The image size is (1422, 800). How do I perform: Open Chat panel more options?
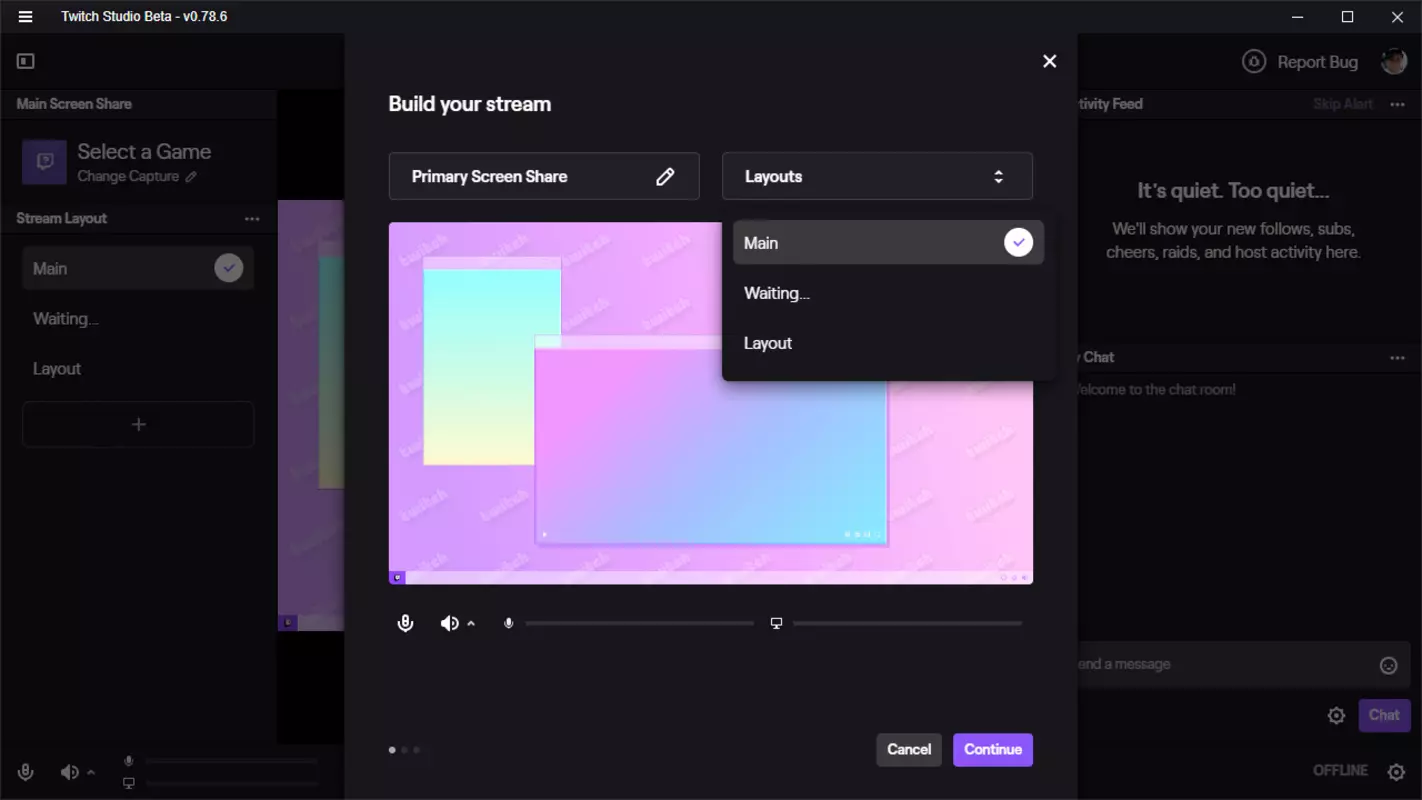[x=1397, y=357]
